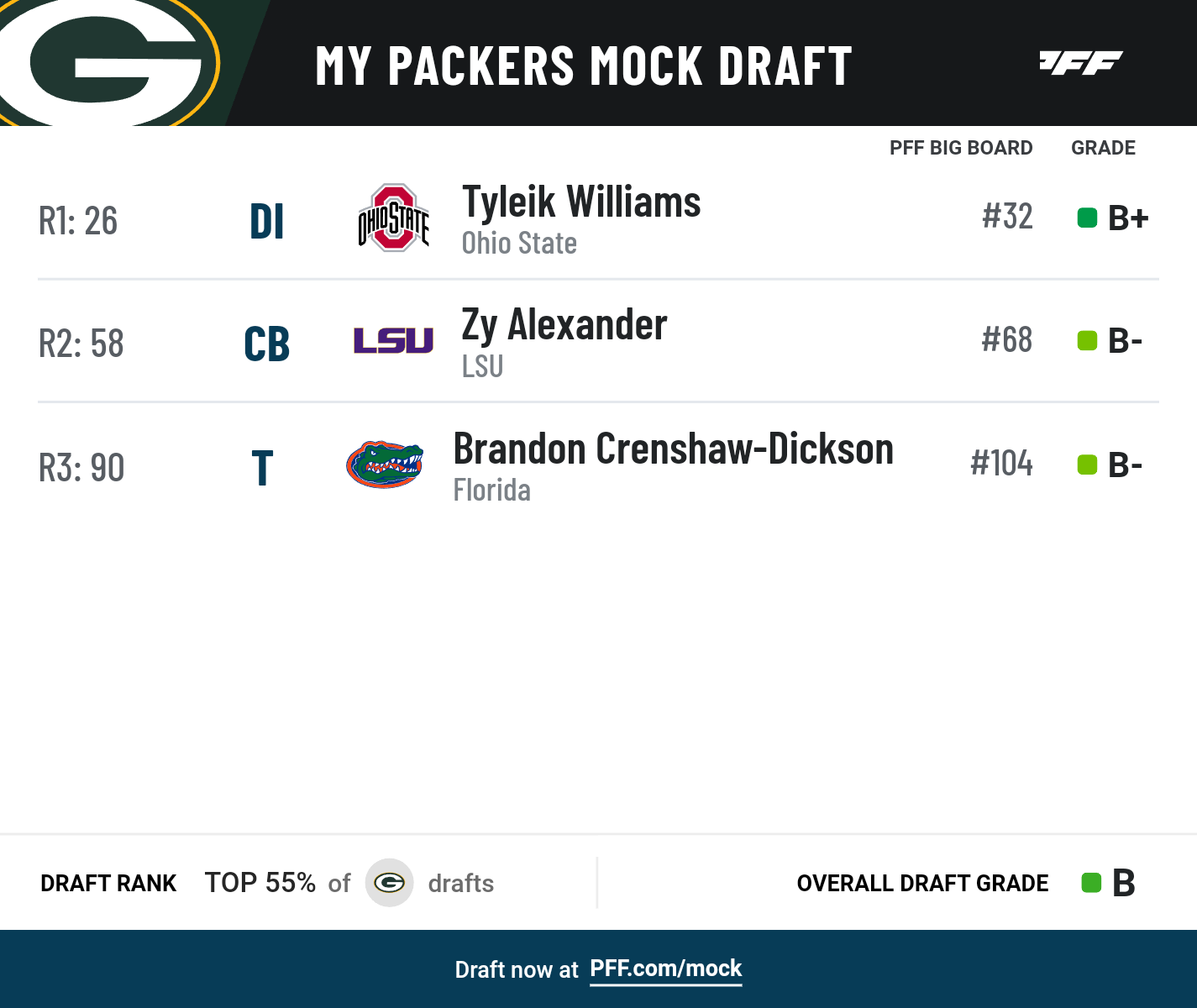Click the Florida Gators logo
This screenshot has height=1008, width=1197.
(x=385, y=465)
